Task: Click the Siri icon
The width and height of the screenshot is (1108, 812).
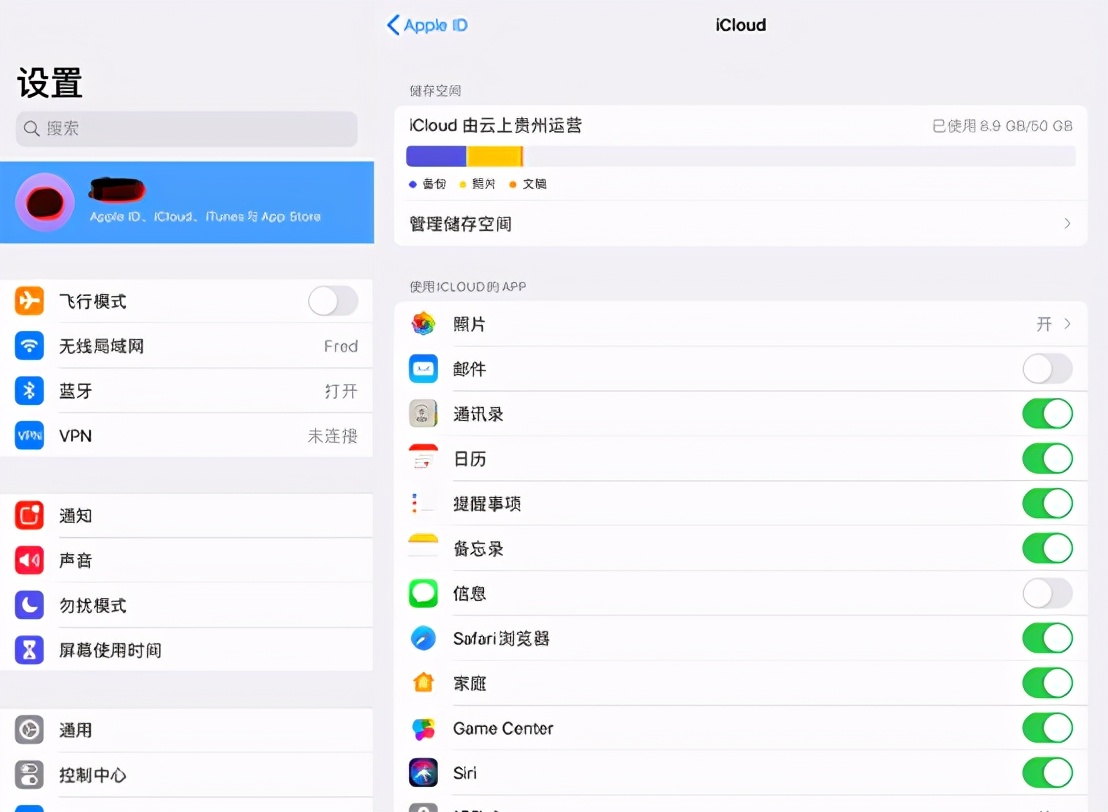Action: [x=423, y=773]
